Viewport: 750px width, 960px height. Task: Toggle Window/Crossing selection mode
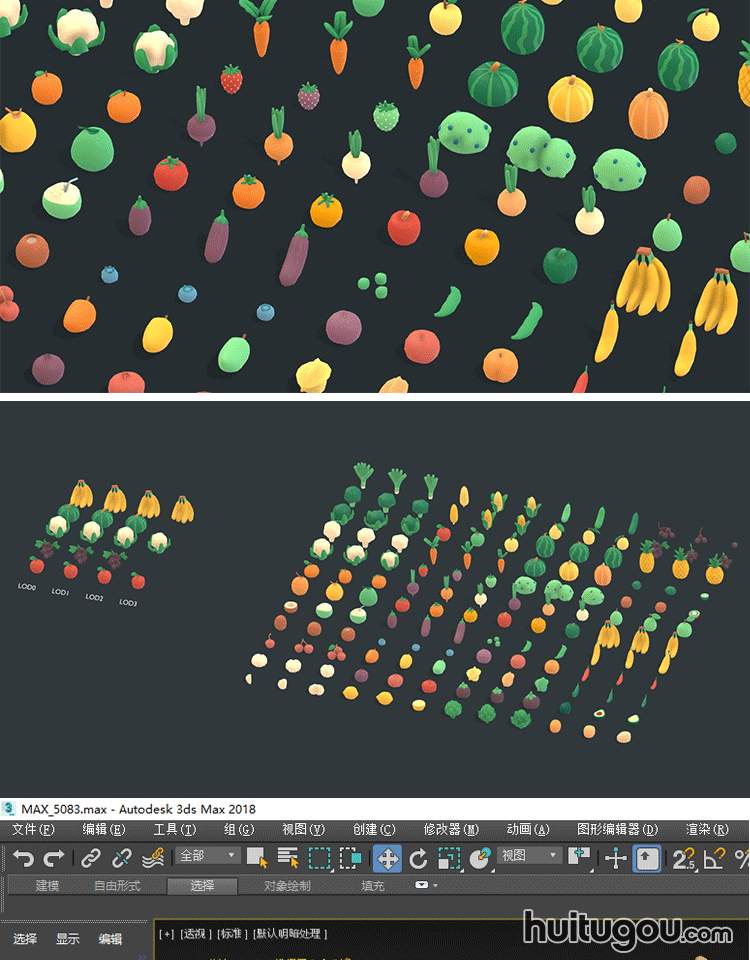point(350,858)
